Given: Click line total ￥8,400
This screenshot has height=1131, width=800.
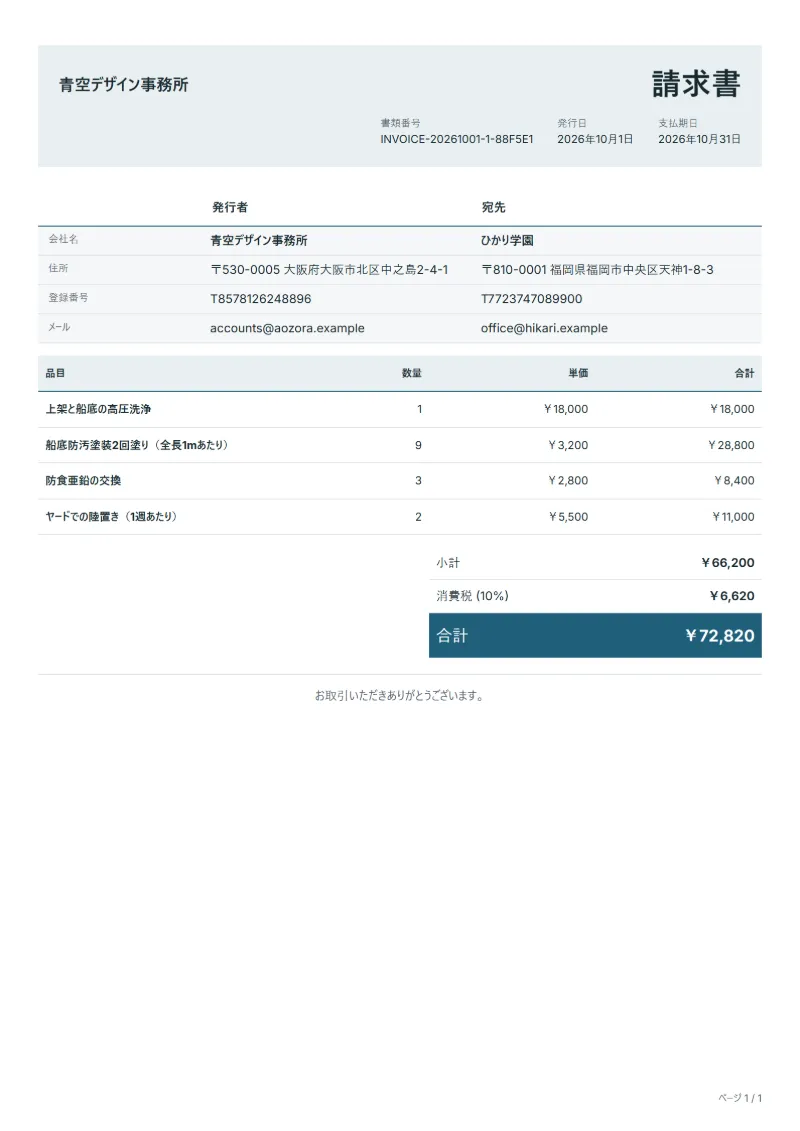Looking at the screenshot, I should [x=734, y=480].
